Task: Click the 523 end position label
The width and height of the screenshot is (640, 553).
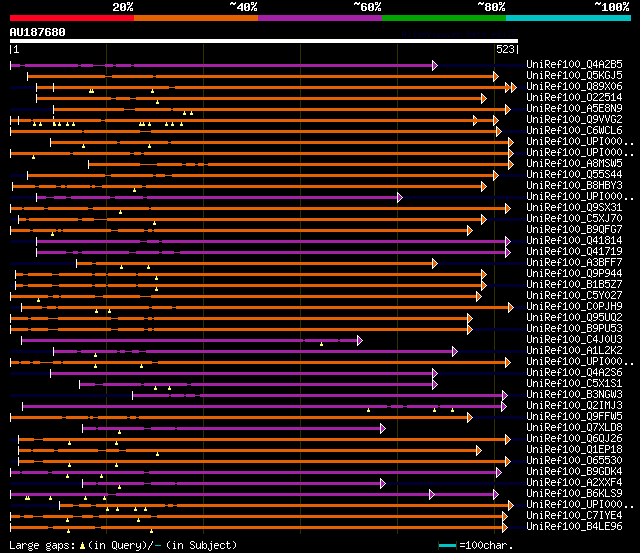Action: tap(505, 49)
